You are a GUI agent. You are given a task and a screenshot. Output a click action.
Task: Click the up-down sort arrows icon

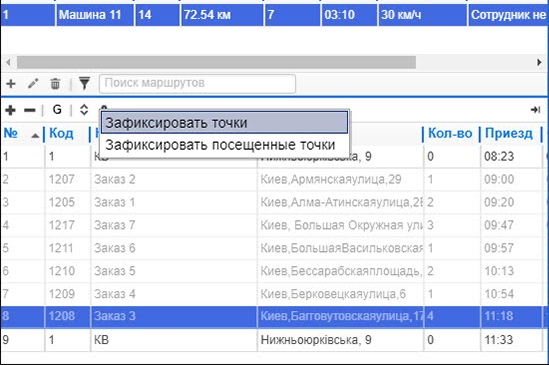84,110
